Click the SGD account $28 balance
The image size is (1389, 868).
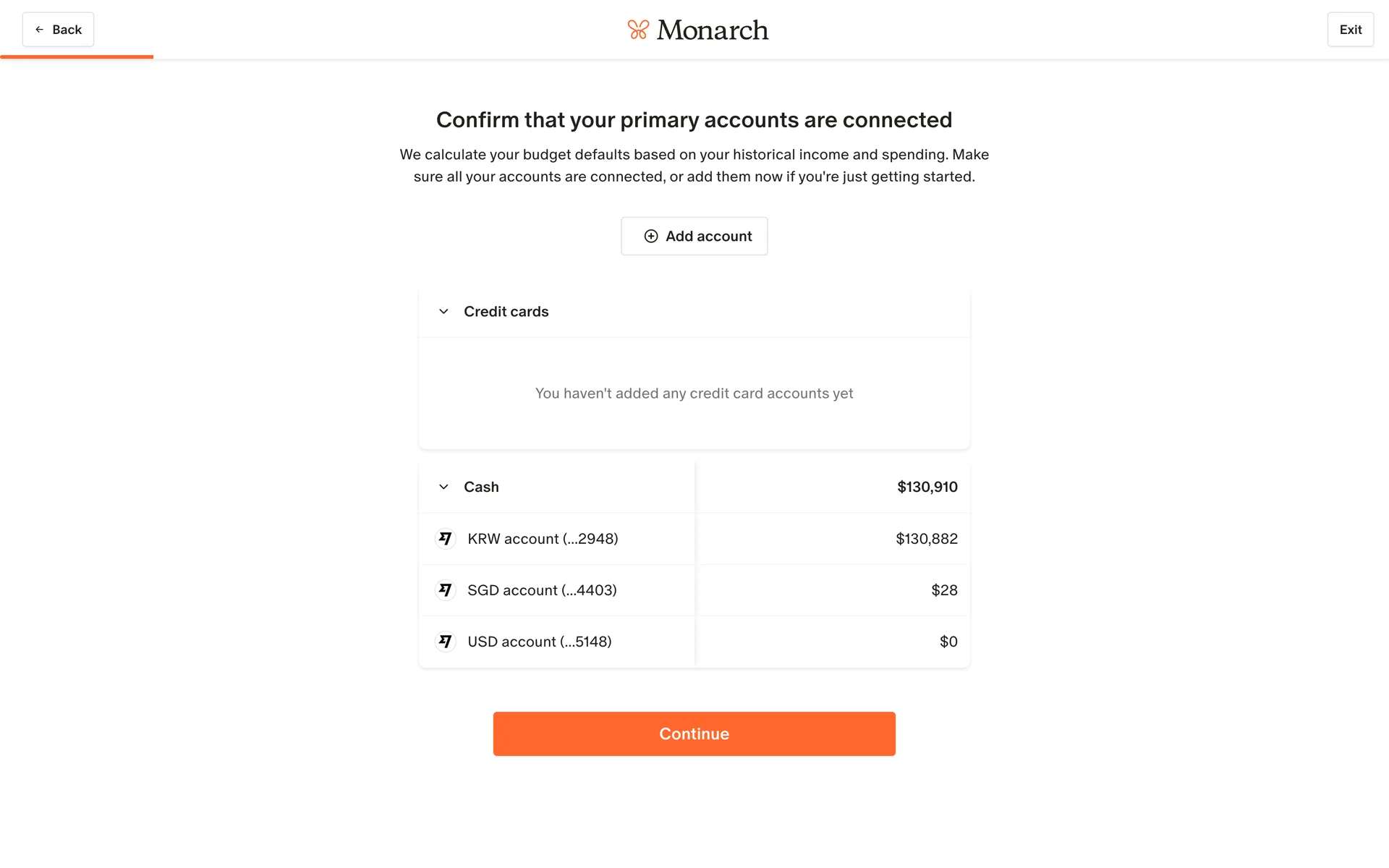pos(944,590)
